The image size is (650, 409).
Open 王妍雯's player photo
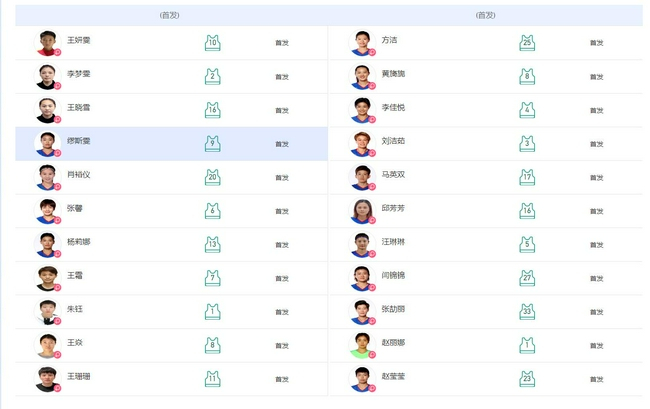tap(46, 43)
